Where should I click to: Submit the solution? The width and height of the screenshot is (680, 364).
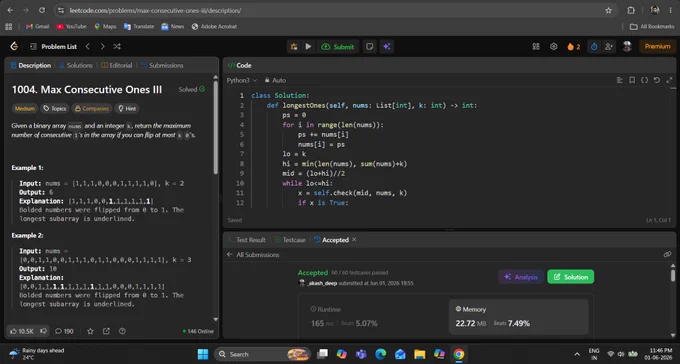338,46
